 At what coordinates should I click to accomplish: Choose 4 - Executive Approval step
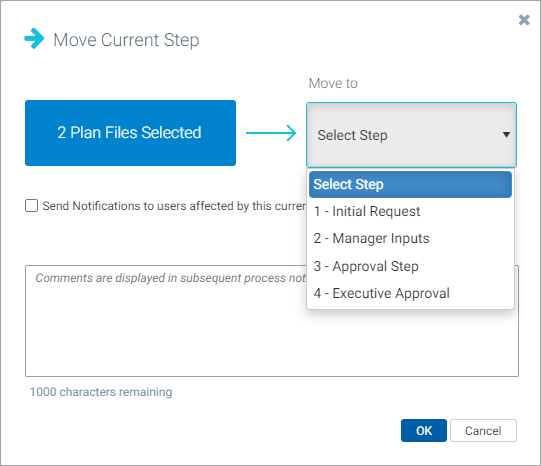coord(410,293)
